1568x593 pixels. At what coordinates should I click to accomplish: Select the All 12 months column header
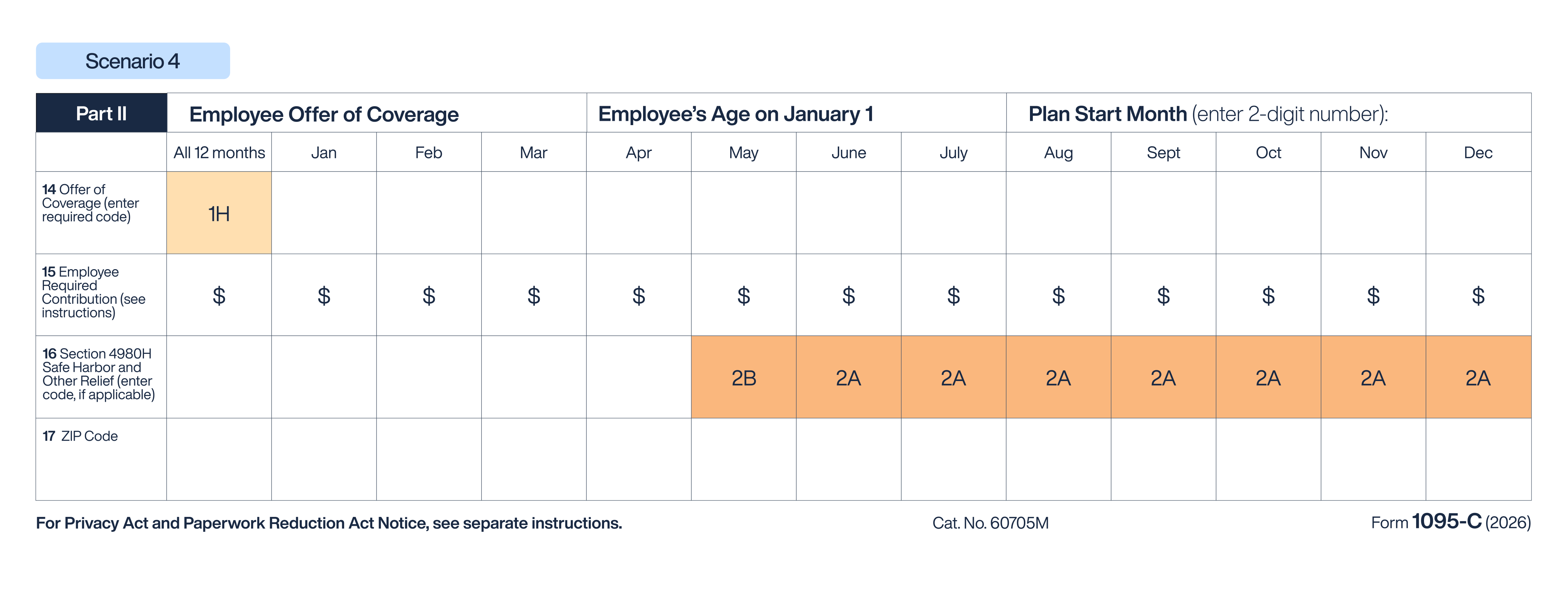219,152
